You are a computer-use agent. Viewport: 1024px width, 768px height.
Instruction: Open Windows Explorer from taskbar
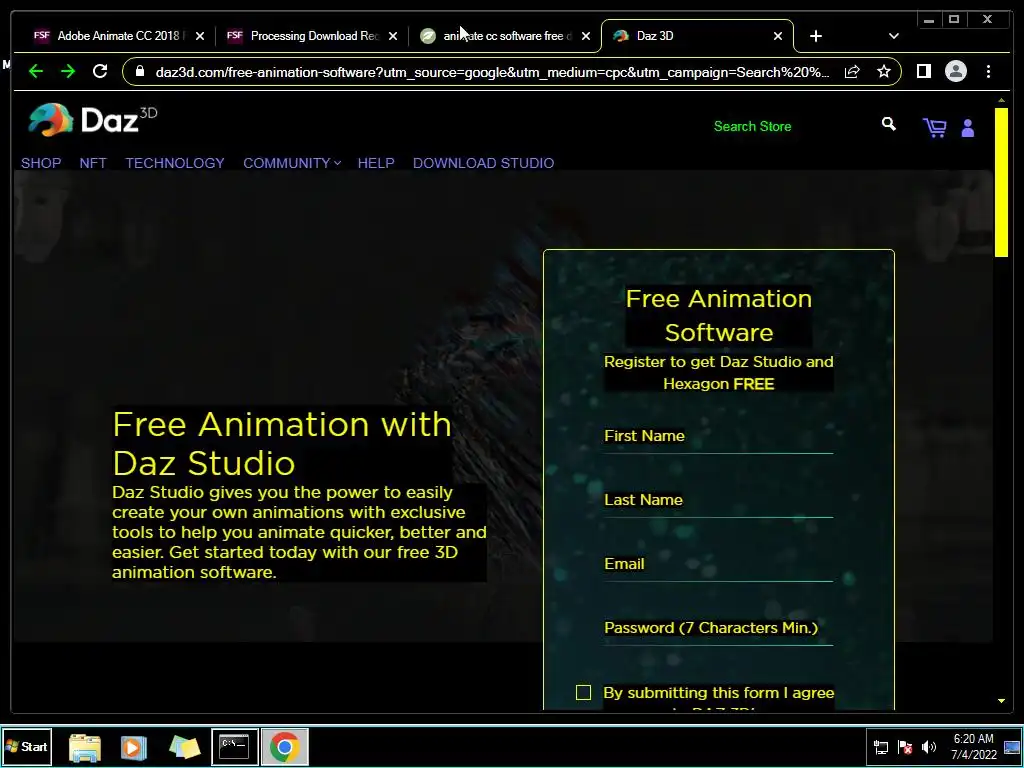coord(85,747)
